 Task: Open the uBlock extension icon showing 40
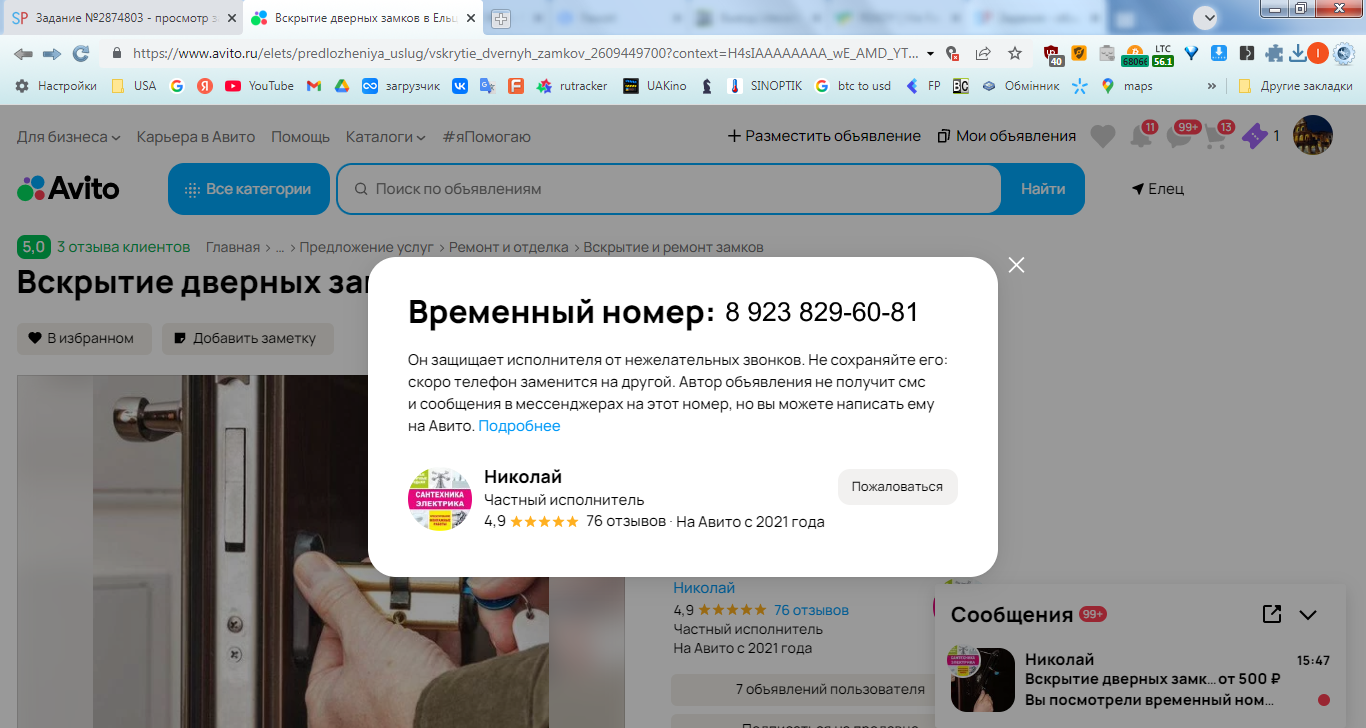tap(1053, 54)
